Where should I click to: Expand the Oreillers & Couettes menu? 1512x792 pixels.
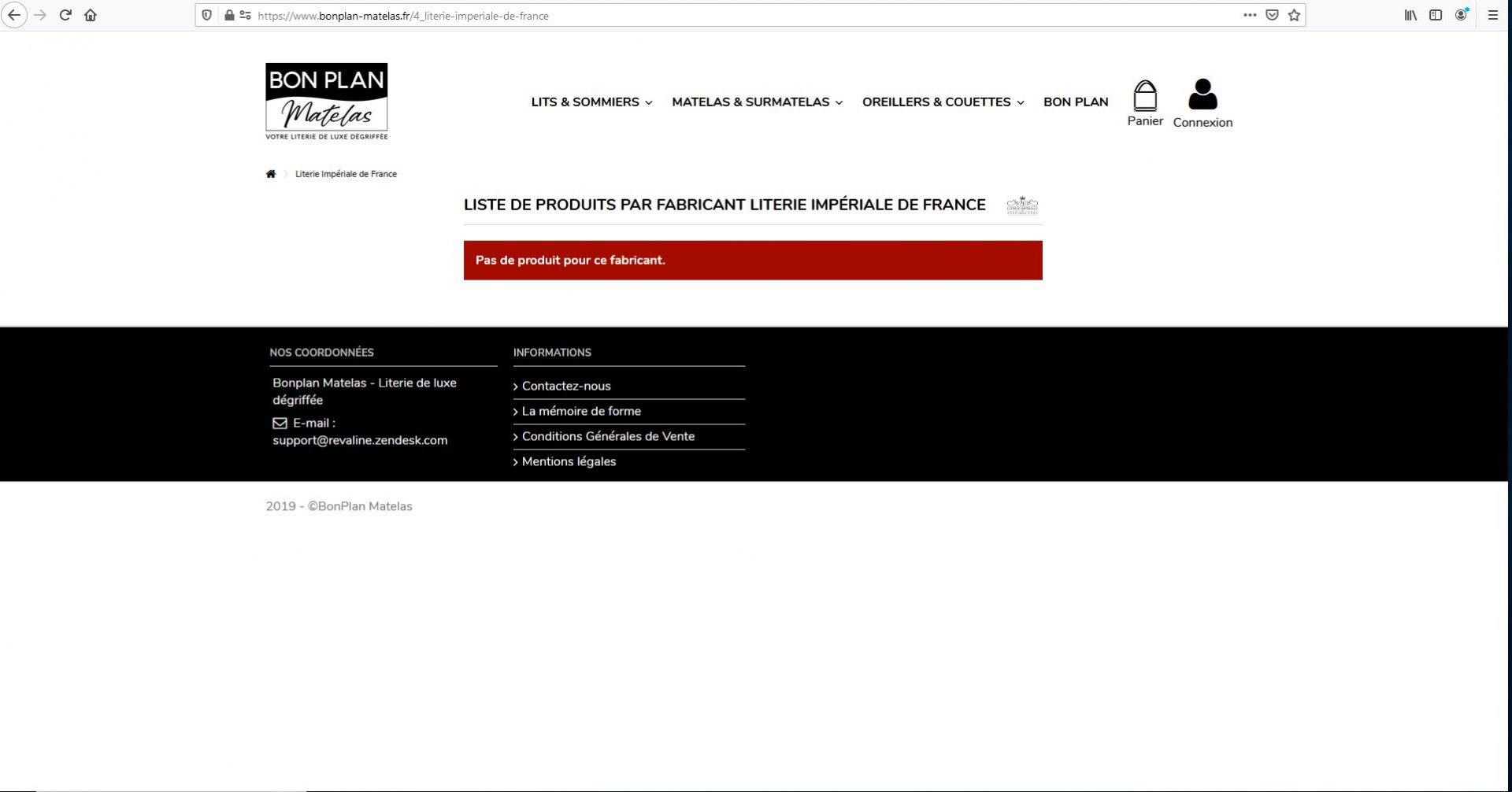click(943, 102)
